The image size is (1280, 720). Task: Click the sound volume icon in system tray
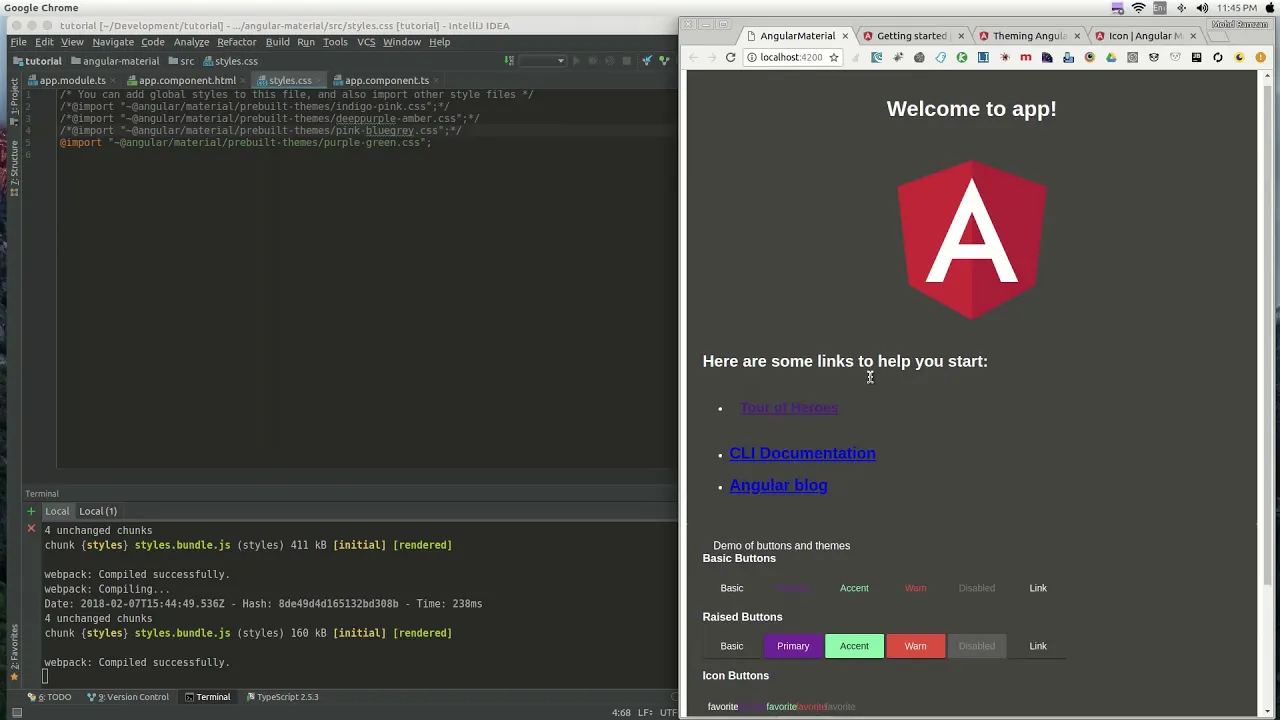point(1205,8)
